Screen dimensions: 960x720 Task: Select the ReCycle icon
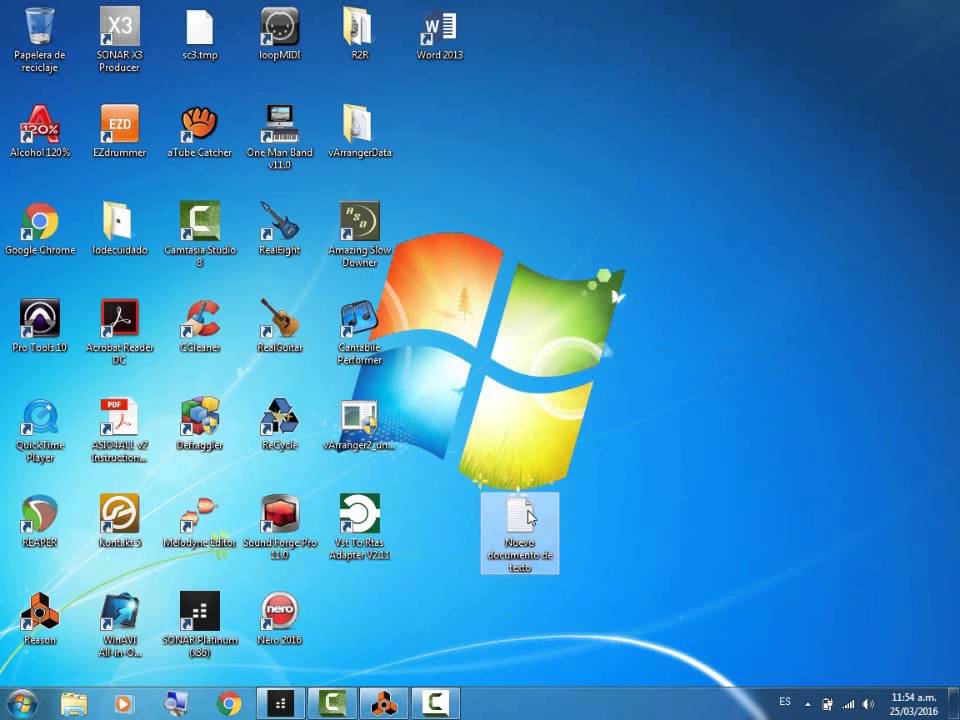(x=280, y=424)
